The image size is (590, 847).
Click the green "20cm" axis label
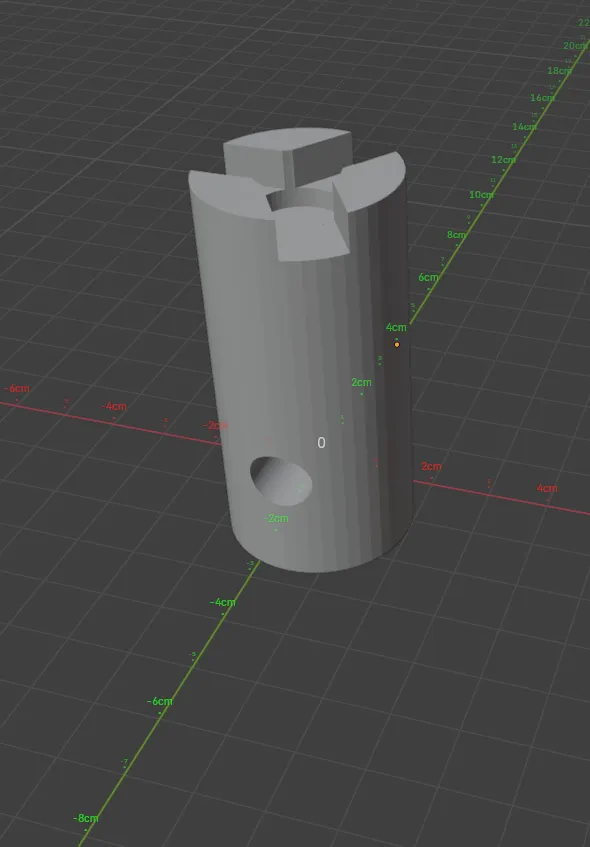tap(575, 46)
